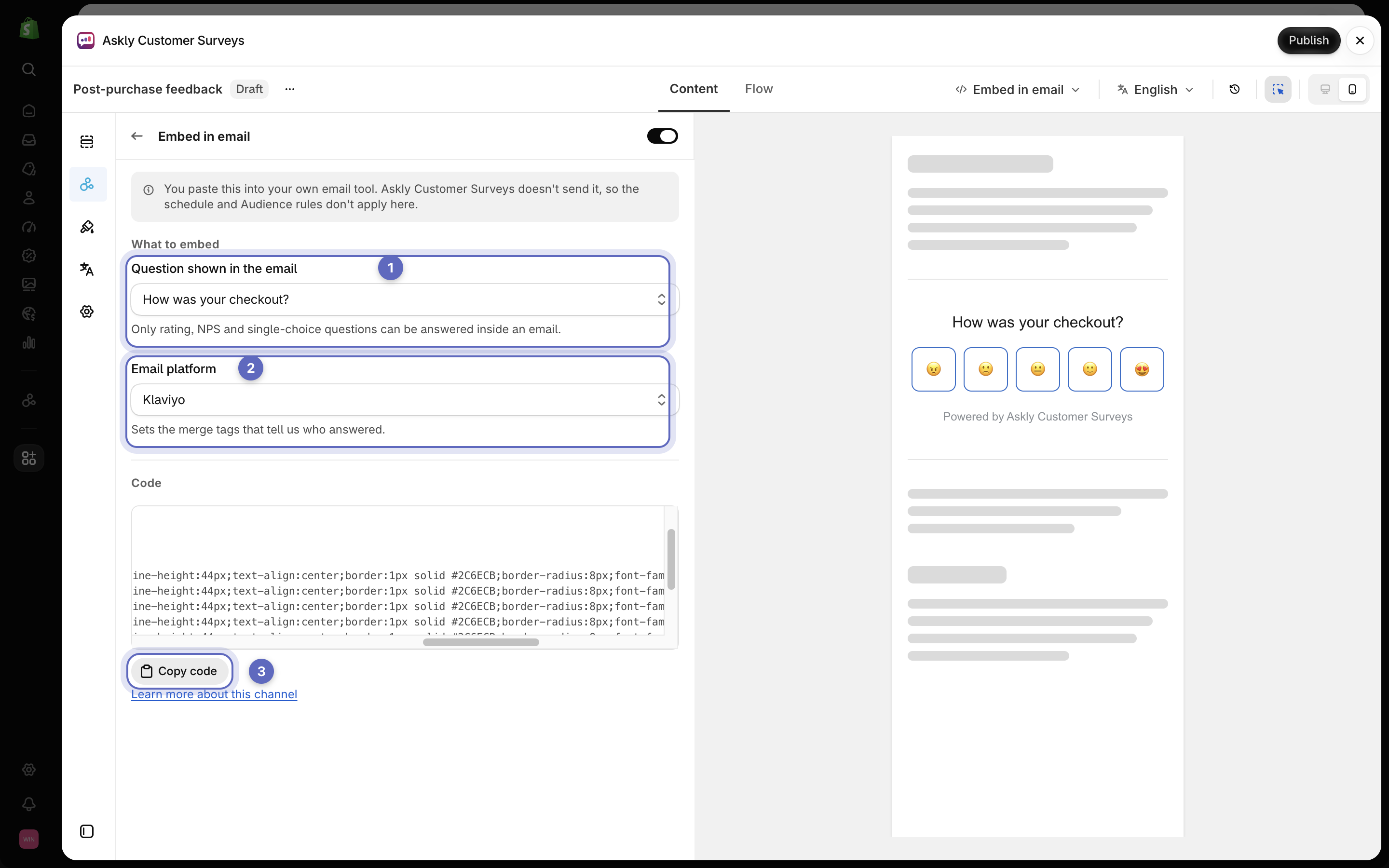
Task: Click the Publish button
Action: pyautogui.click(x=1308, y=40)
